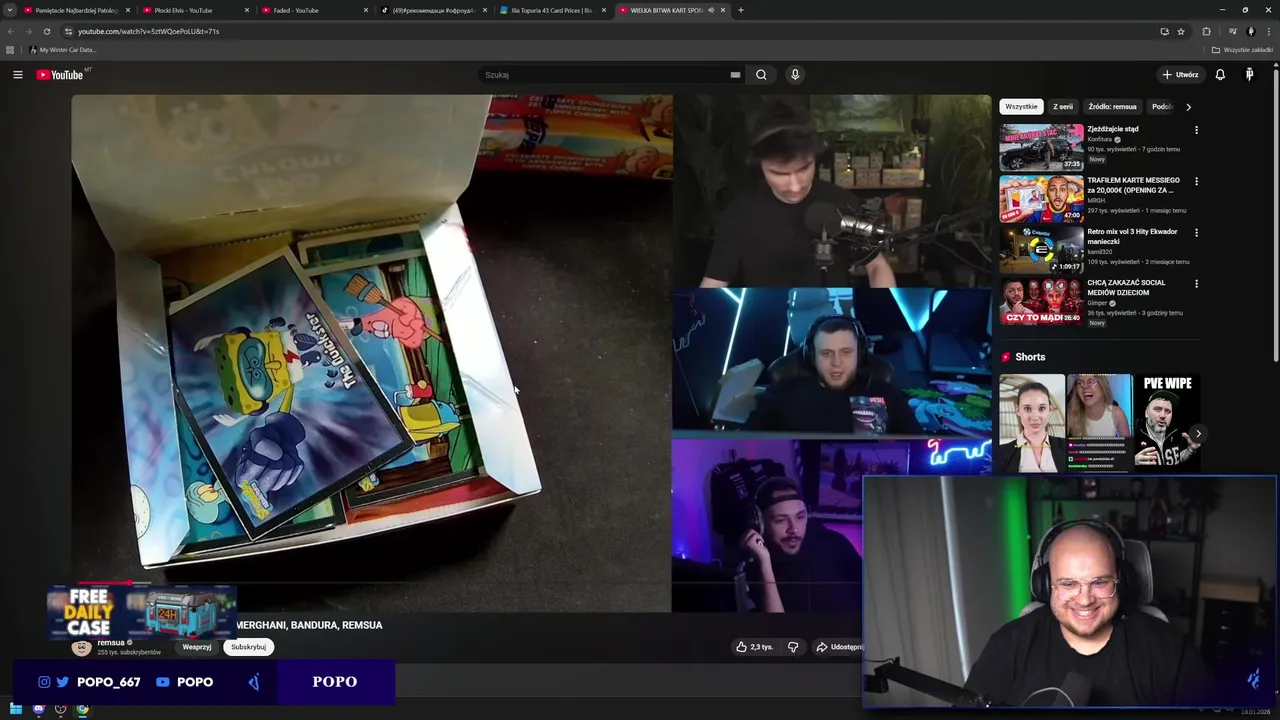This screenshot has width=1280, height=720.
Task: Open the apps shortcut in bookmarks bar
Action: 10,50
